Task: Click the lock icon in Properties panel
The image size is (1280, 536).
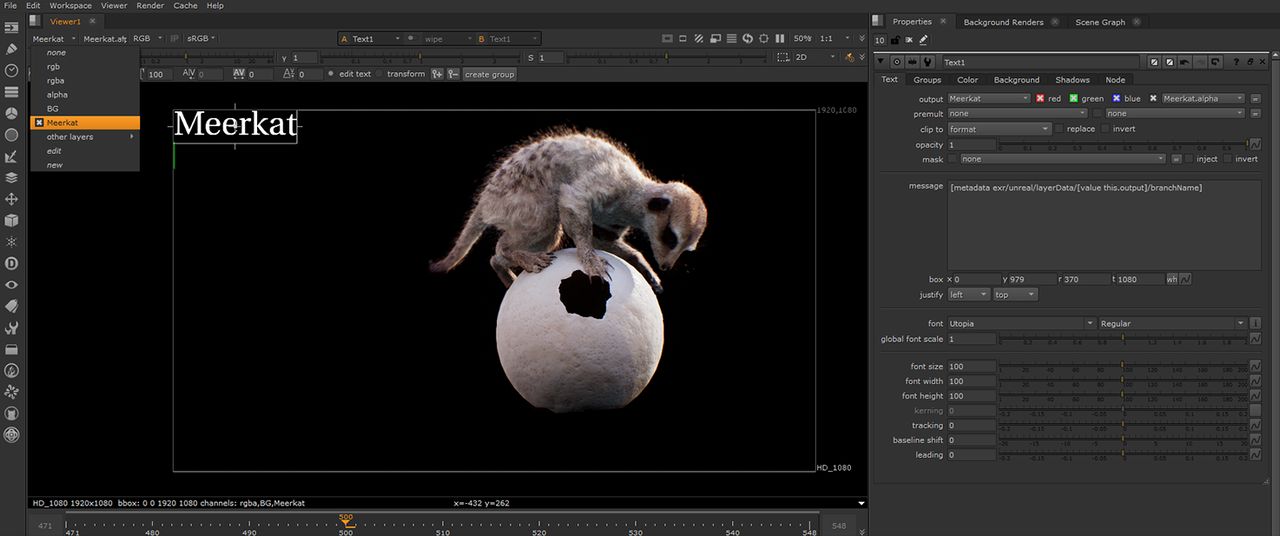Action: [x=894, y=40]
